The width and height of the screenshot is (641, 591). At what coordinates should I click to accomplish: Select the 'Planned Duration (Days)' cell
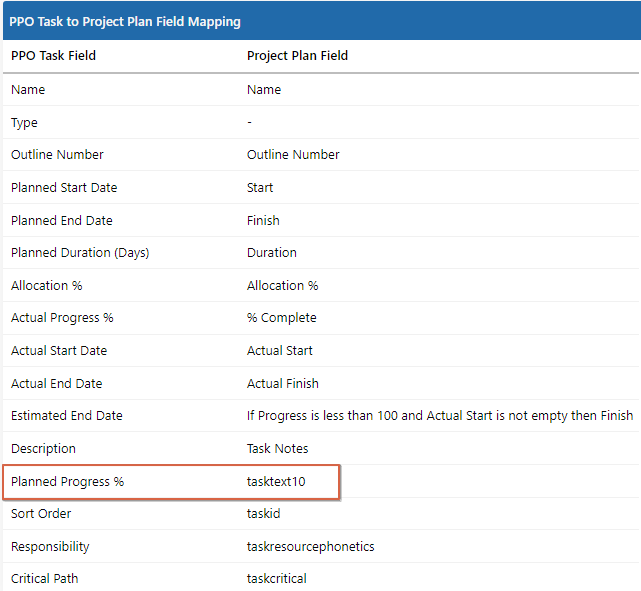(x=80, y=253)
